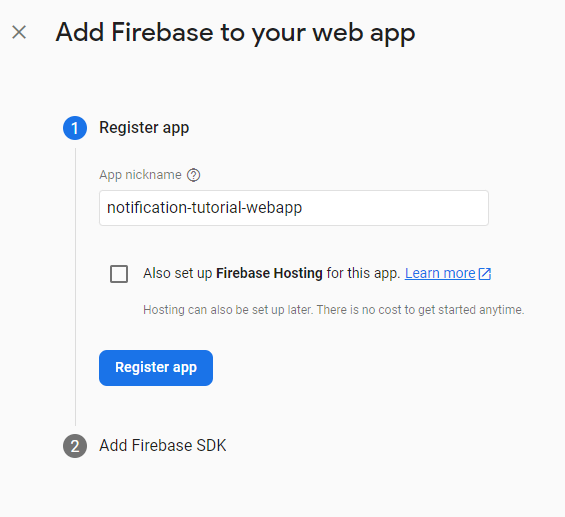This screenshot has height=517, width=565.
Task: Click the external-link icon after Learn more
Action: pyautogui.click(x=485, y=274)
